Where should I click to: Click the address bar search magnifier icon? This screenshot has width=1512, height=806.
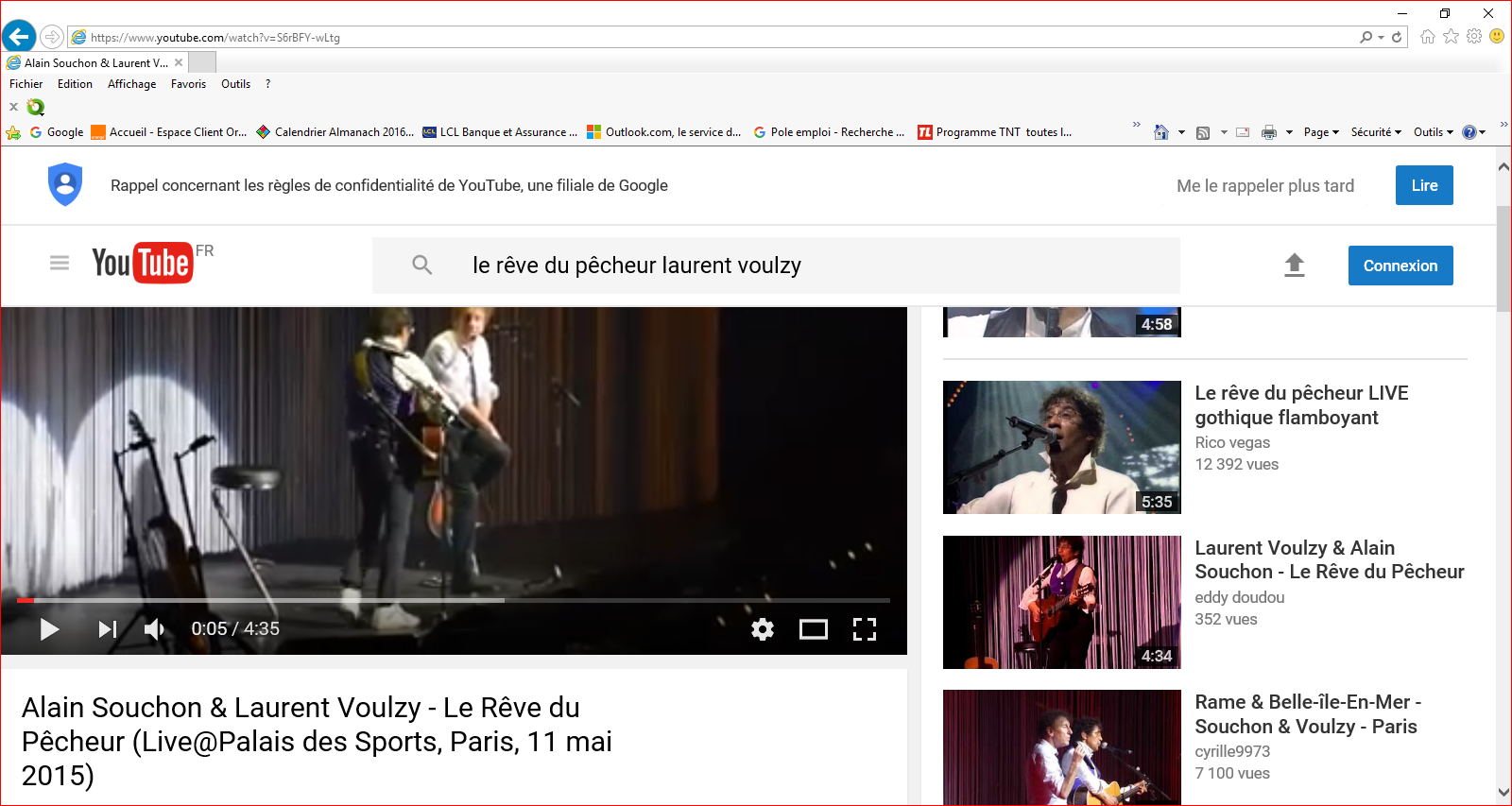1366,37
